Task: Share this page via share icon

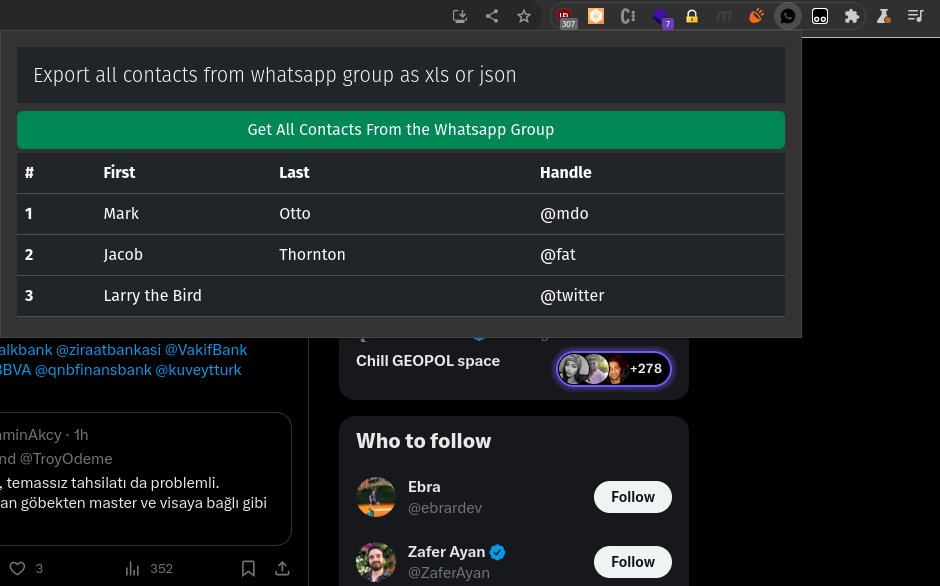Action: (x=492, y=16)
